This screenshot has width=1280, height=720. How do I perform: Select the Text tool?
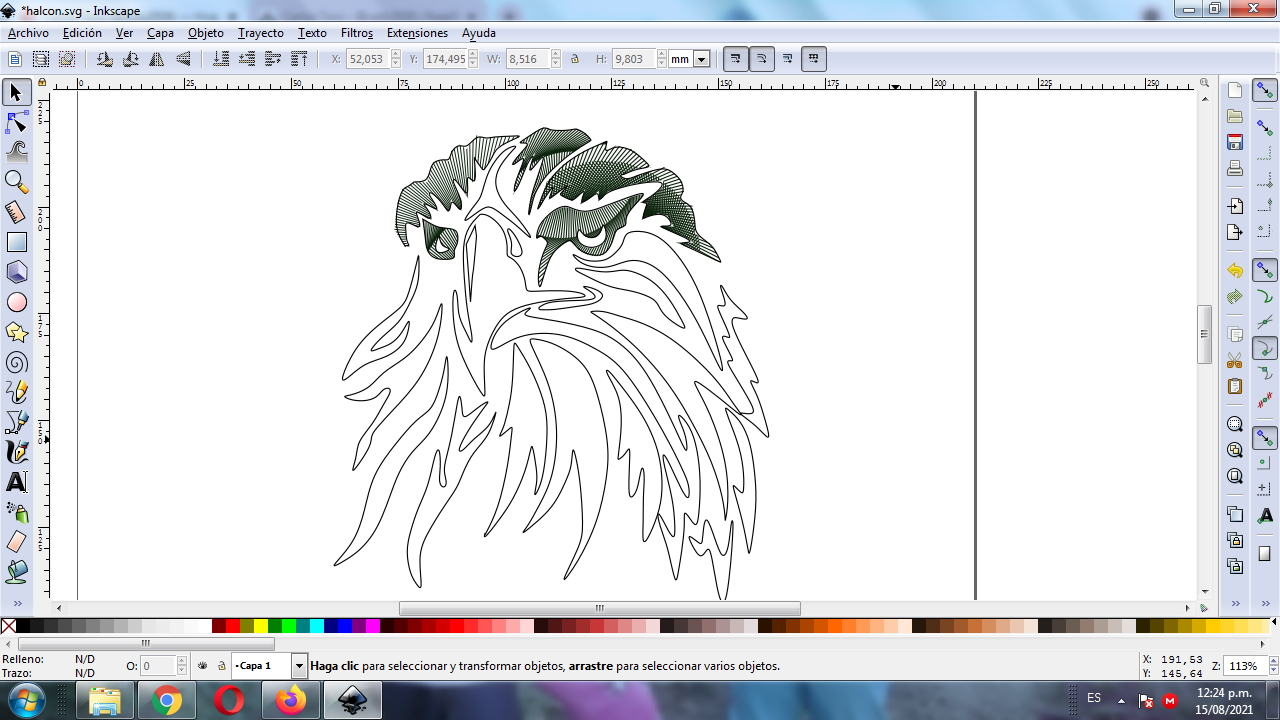pyautogui.click(x=16, y=482)
